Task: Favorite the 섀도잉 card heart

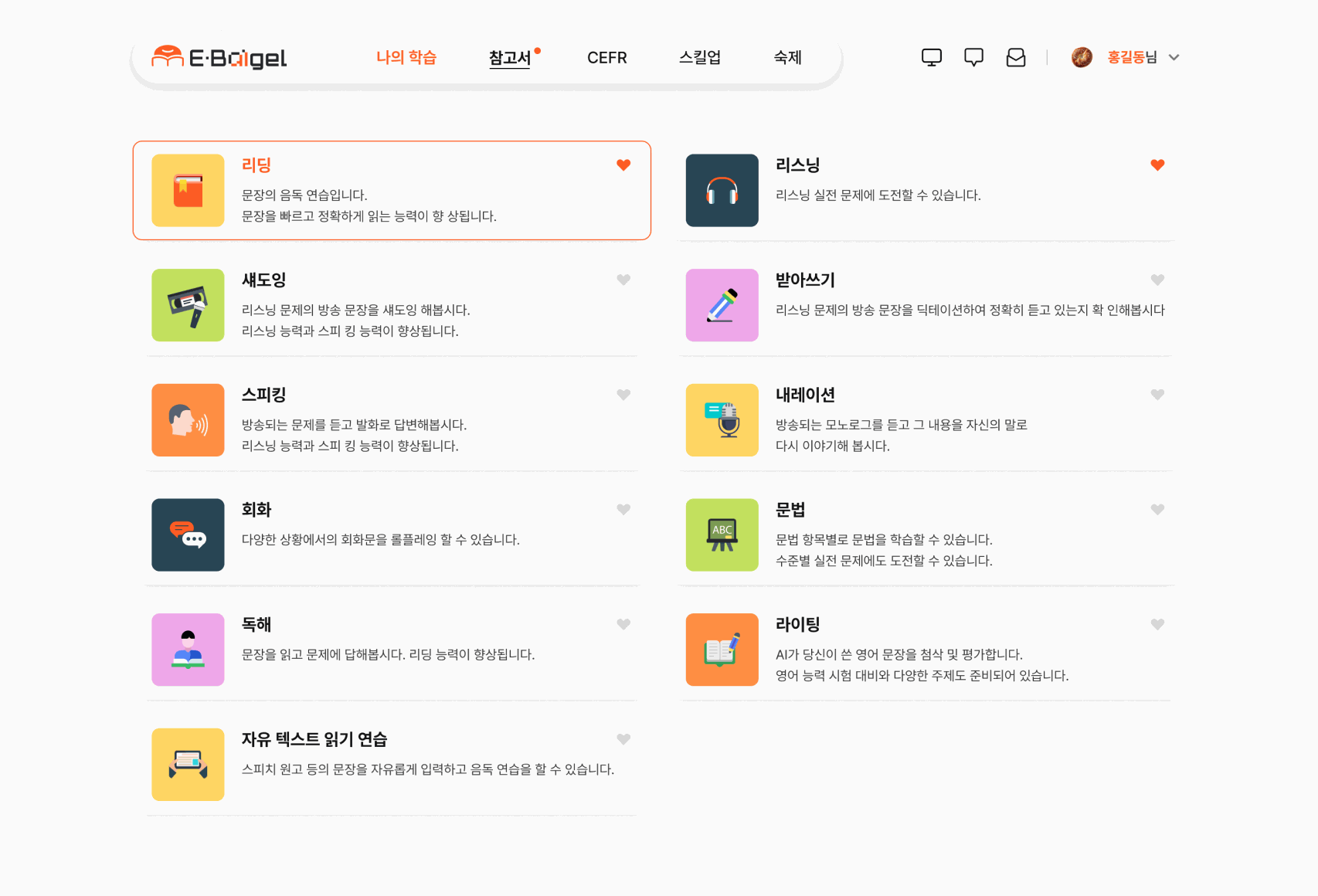Action: coord(623,280)
